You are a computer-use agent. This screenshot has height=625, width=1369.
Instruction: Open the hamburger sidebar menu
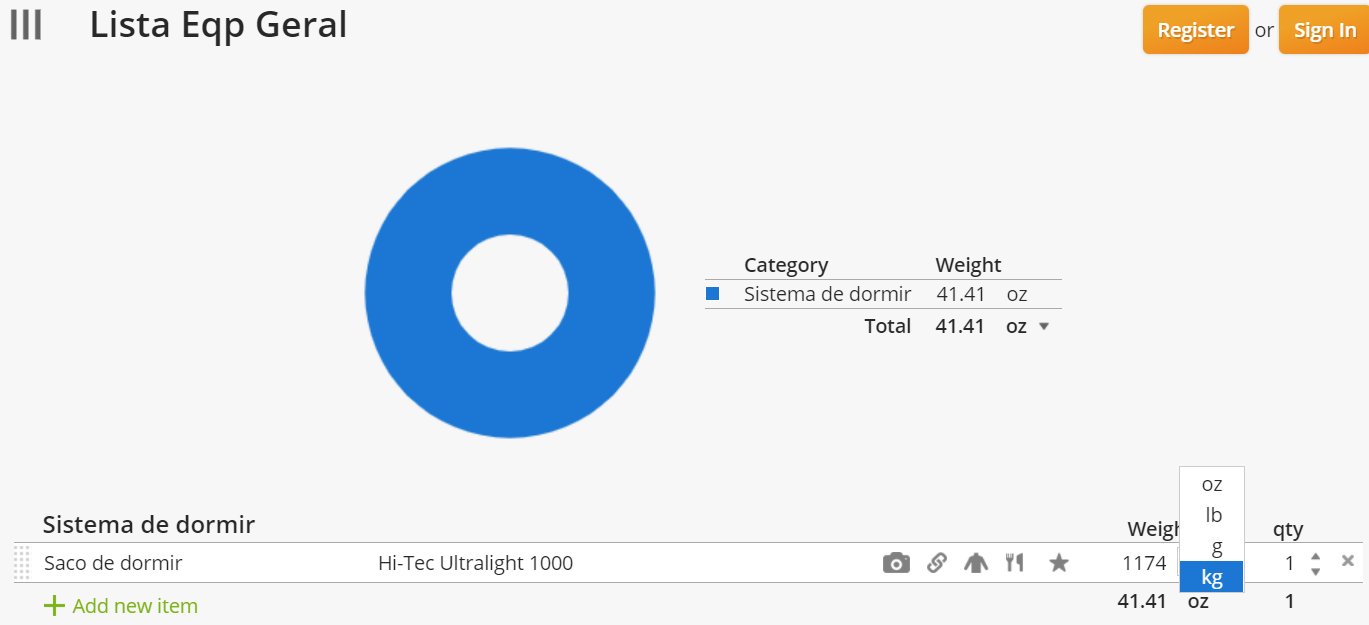tap(25, 26)
